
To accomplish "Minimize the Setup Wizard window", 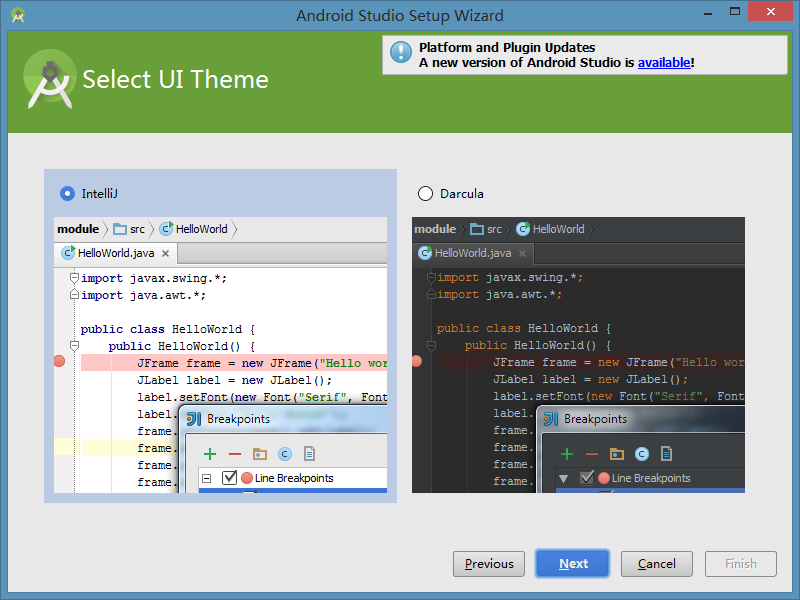I will pos(708,12).
